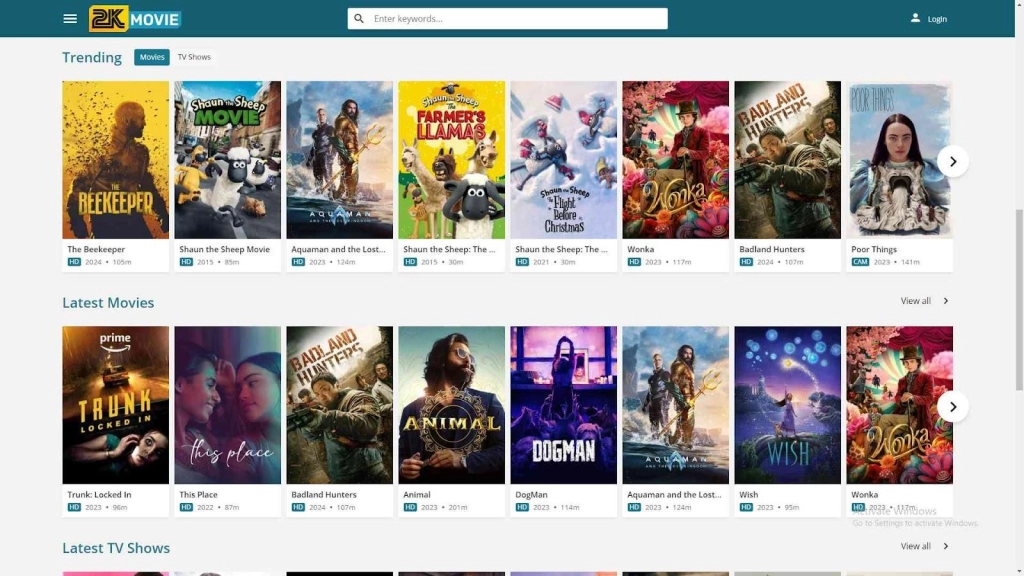Open the Wish movie poster
Viewport: 1024px width, 576px height.
click(788, 405)
